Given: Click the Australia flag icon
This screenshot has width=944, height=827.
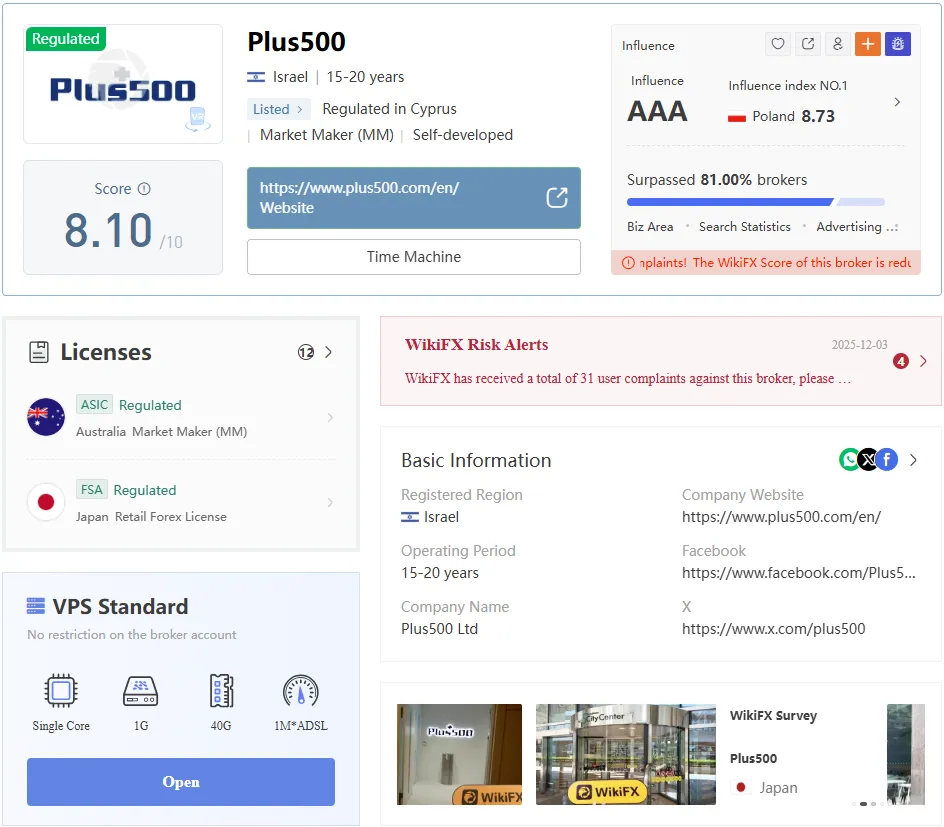Looking at the screenshot, I should pyautogui.click(x=46, y=417).
